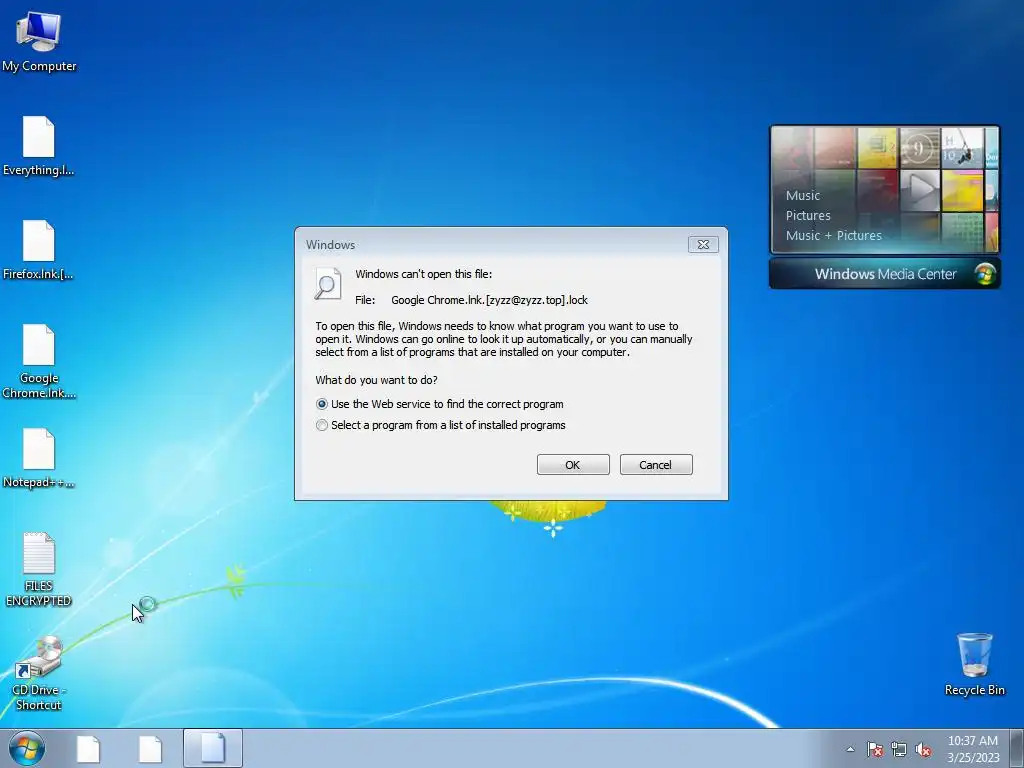Viewport: 1024px width, 768px height.
Task: Click the play thumbnail in Media Center gadget
Action: (x=920, y=190)
